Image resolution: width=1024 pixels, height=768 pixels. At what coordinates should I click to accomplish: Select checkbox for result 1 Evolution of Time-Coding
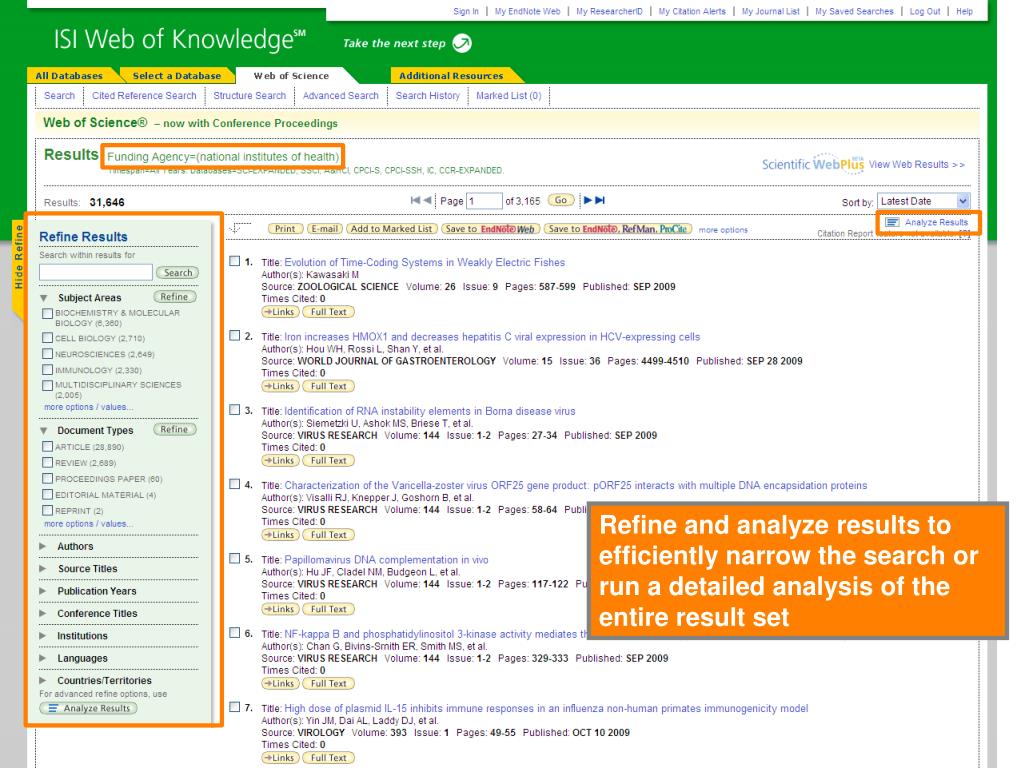pyautogui.click(x=234, y=261)
